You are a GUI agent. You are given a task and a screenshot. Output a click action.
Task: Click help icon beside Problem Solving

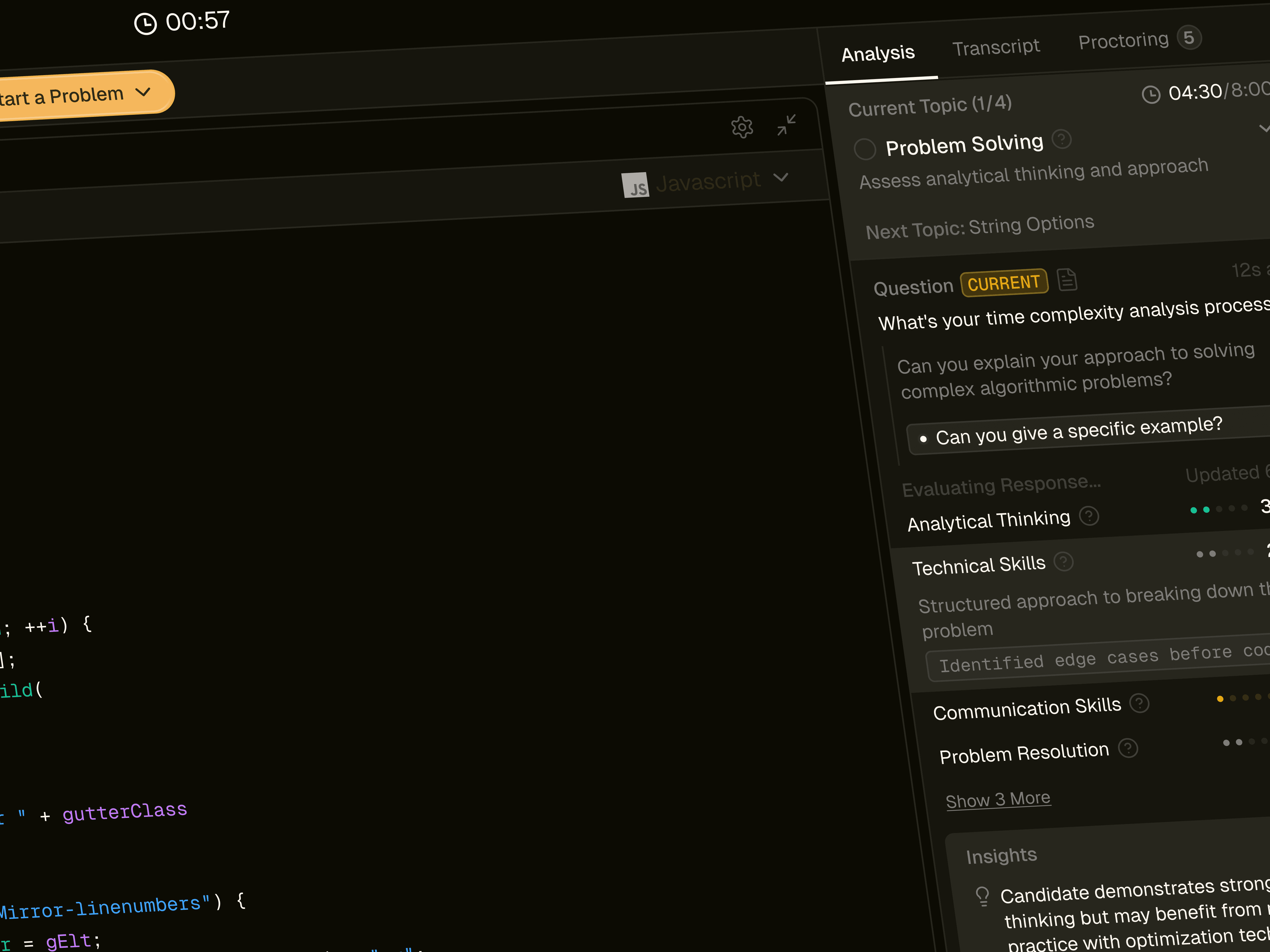pos(1062,139)
